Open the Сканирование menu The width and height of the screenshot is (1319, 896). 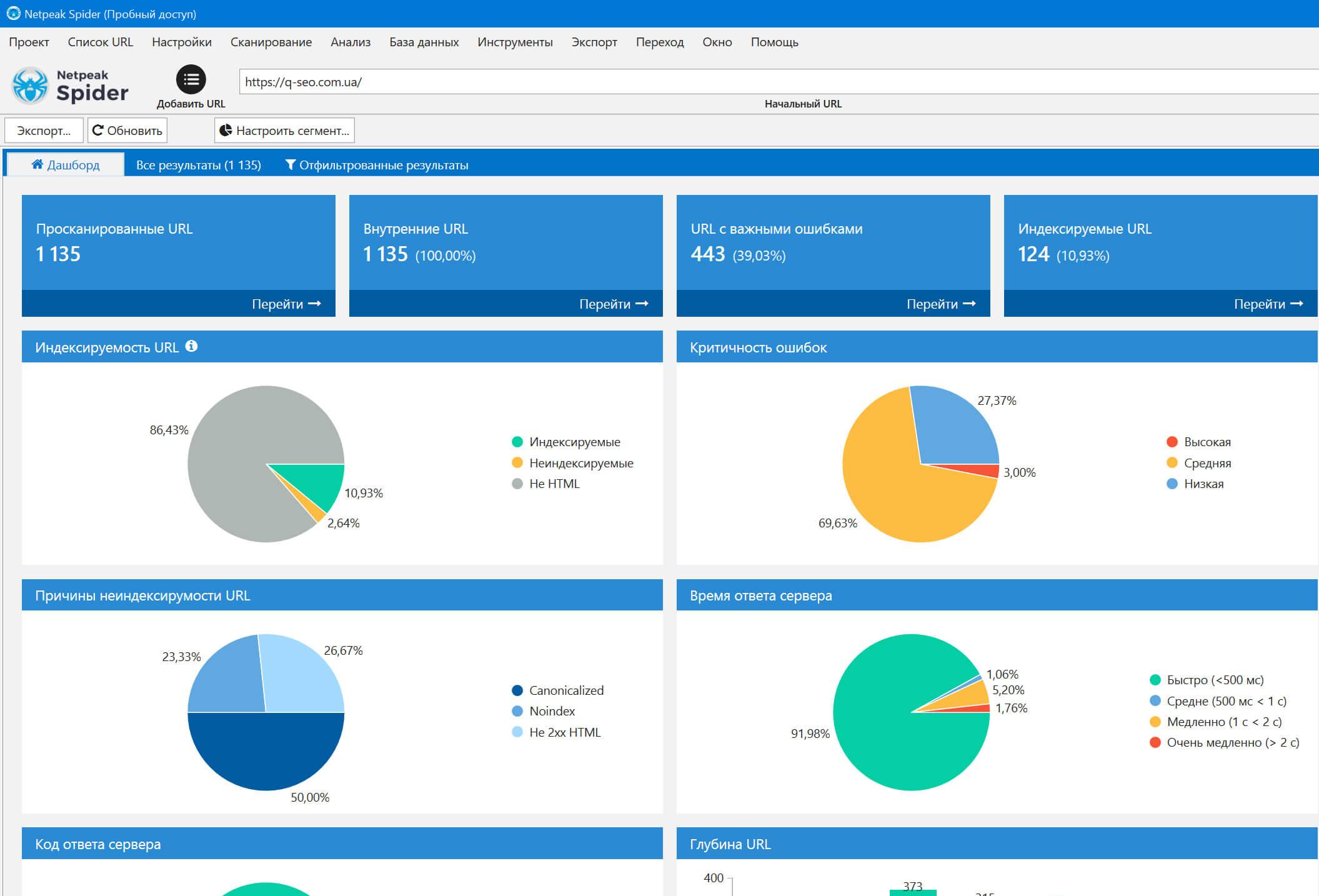[x=271, y=42]
